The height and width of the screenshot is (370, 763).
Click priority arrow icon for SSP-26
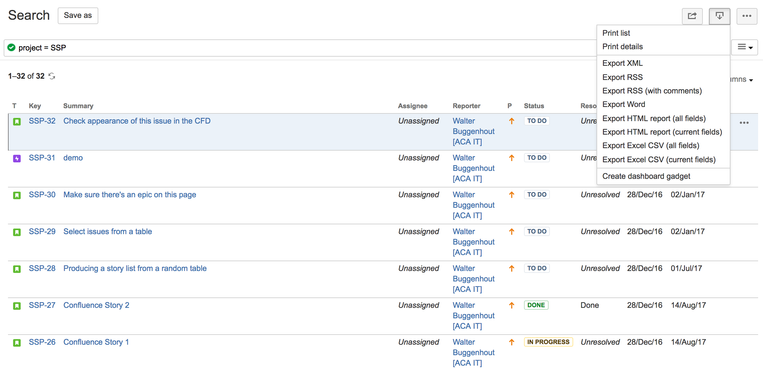(x=511, y=342)
